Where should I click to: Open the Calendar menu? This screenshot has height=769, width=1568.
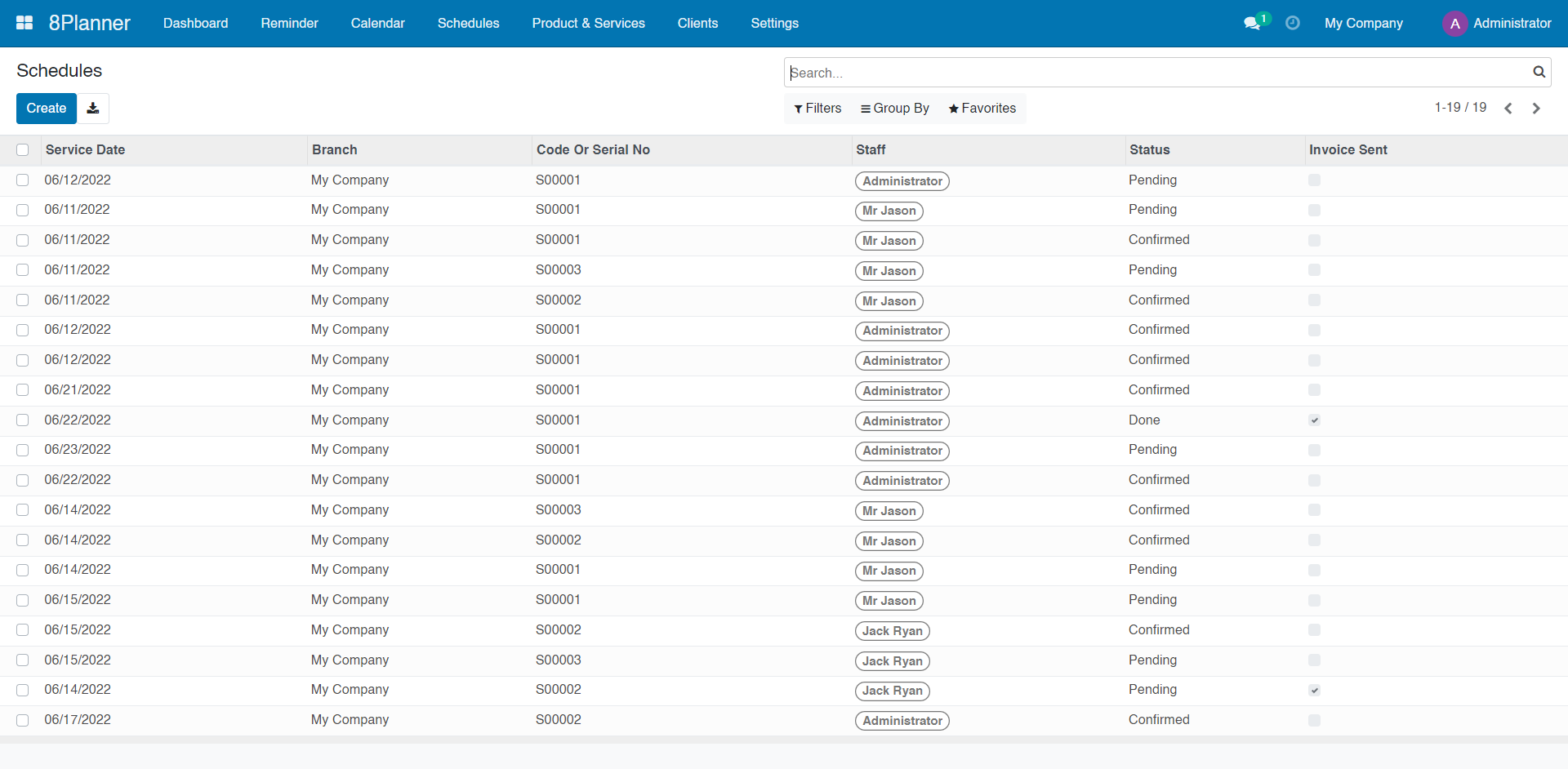click(x=377, y=23)
